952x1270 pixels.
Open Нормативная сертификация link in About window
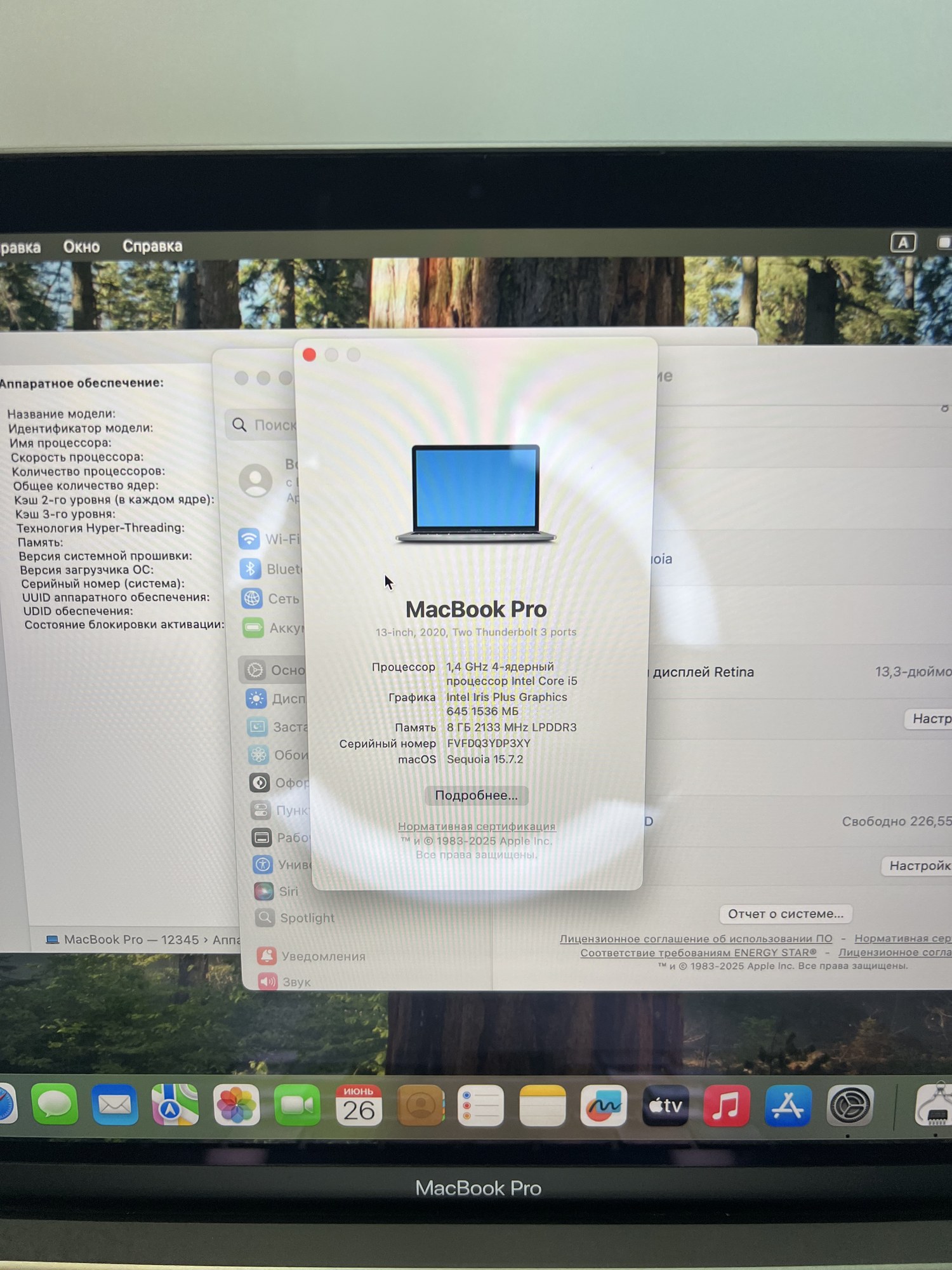[477, 826]
